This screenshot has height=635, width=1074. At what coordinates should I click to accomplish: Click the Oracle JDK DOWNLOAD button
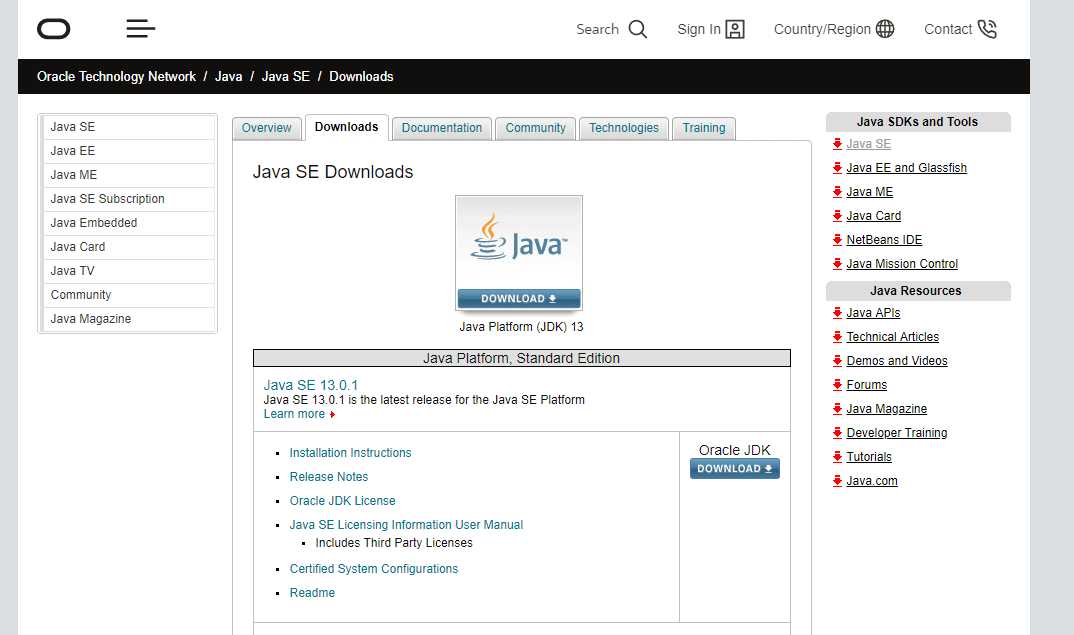tap(735, 469)
